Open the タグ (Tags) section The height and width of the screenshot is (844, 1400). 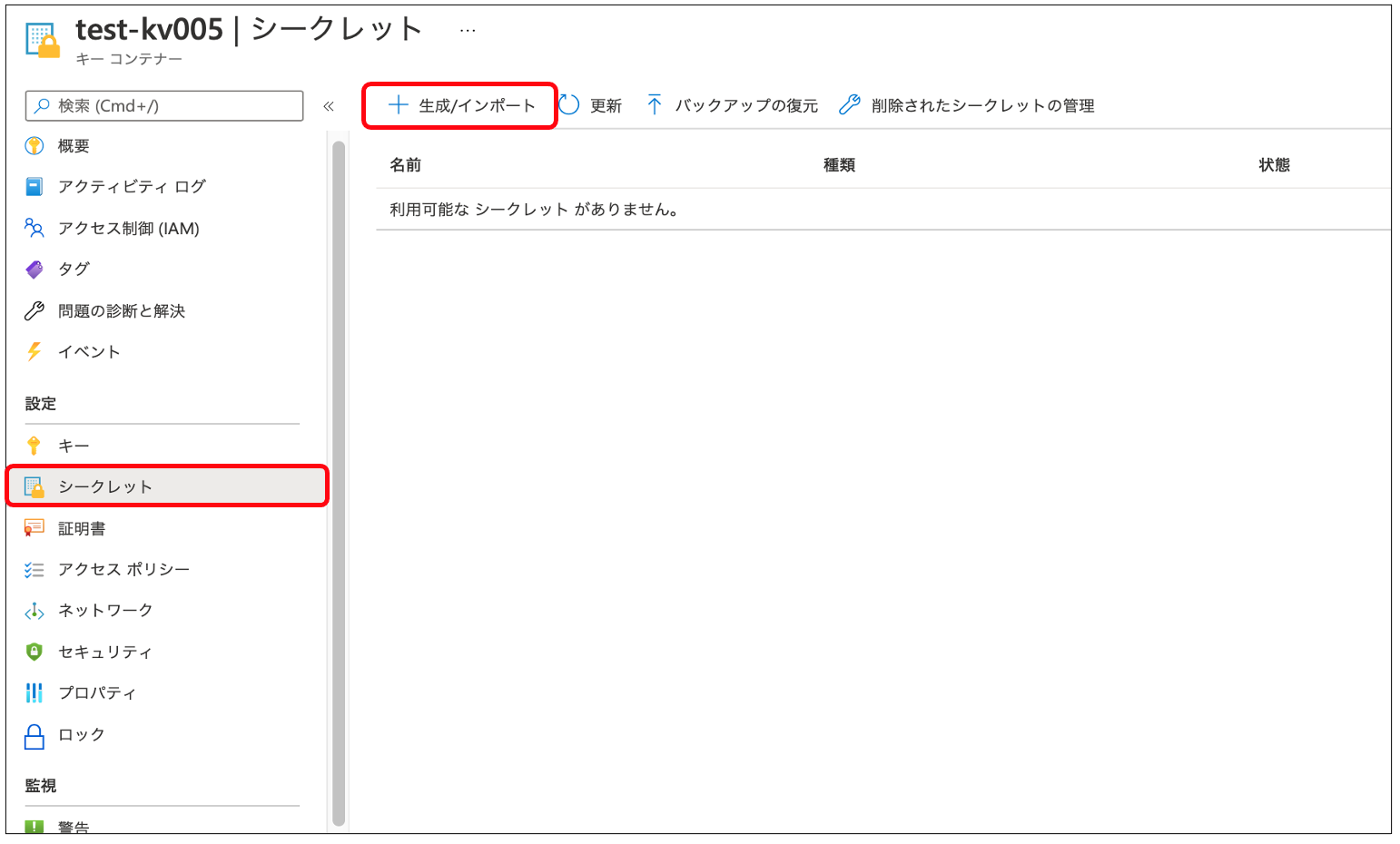[74, 269]
